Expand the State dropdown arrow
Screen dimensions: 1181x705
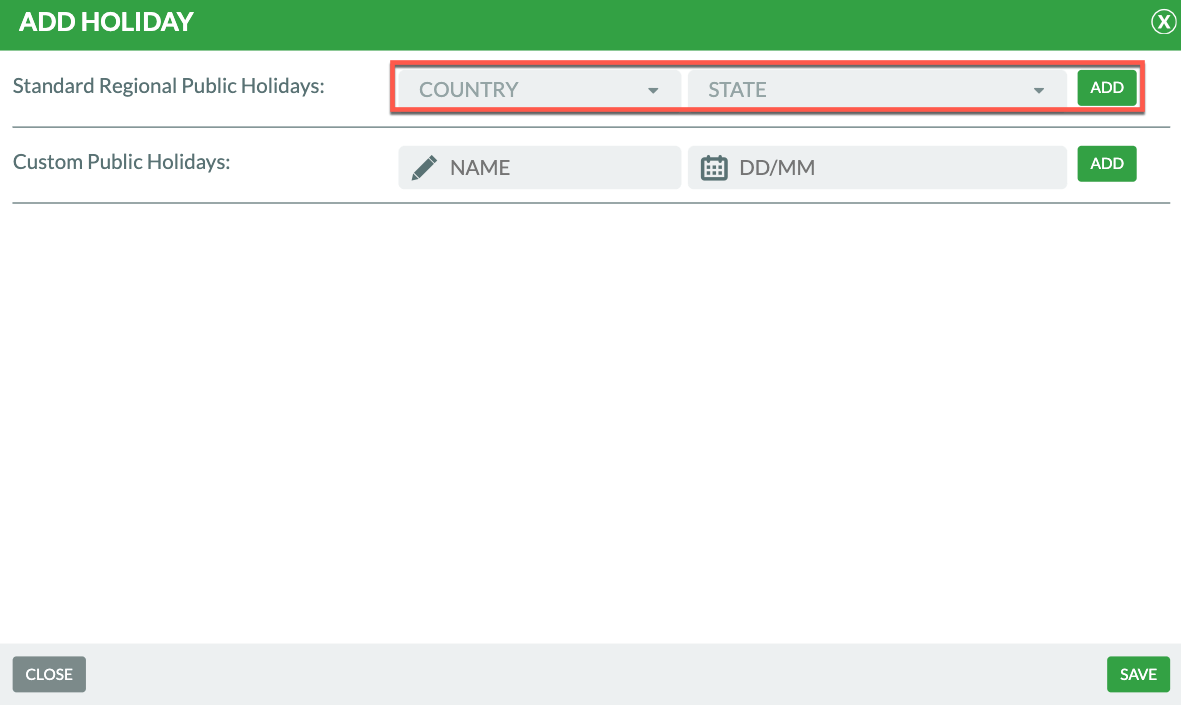(x=1038, y=90)
